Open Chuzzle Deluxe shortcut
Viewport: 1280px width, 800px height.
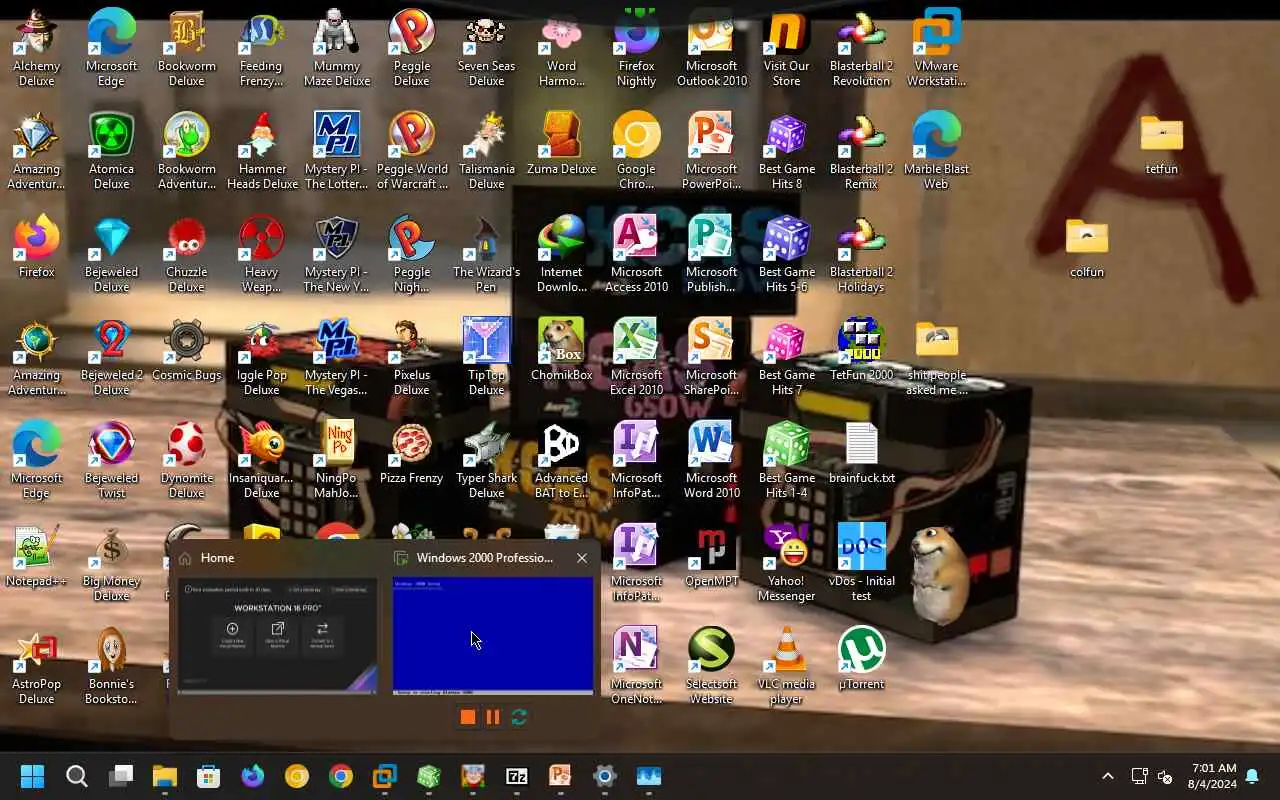[186, 254]
